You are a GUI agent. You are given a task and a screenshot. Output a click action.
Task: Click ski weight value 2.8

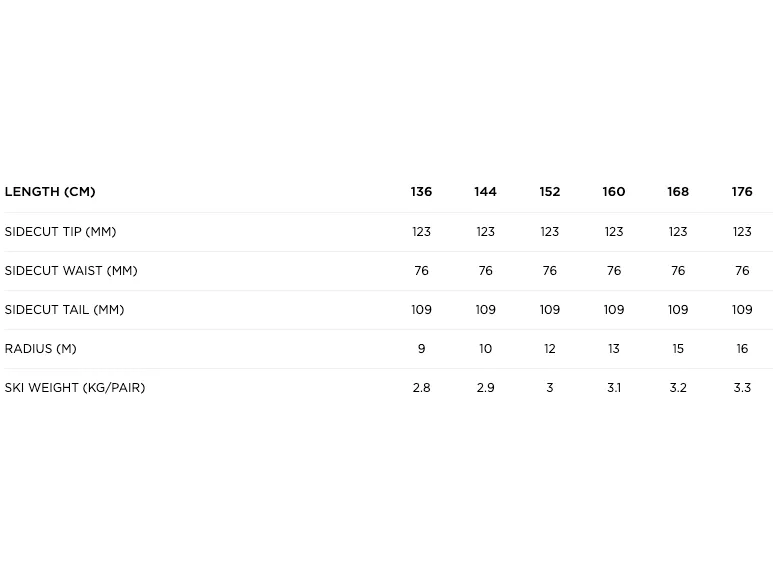pos(422,388)
